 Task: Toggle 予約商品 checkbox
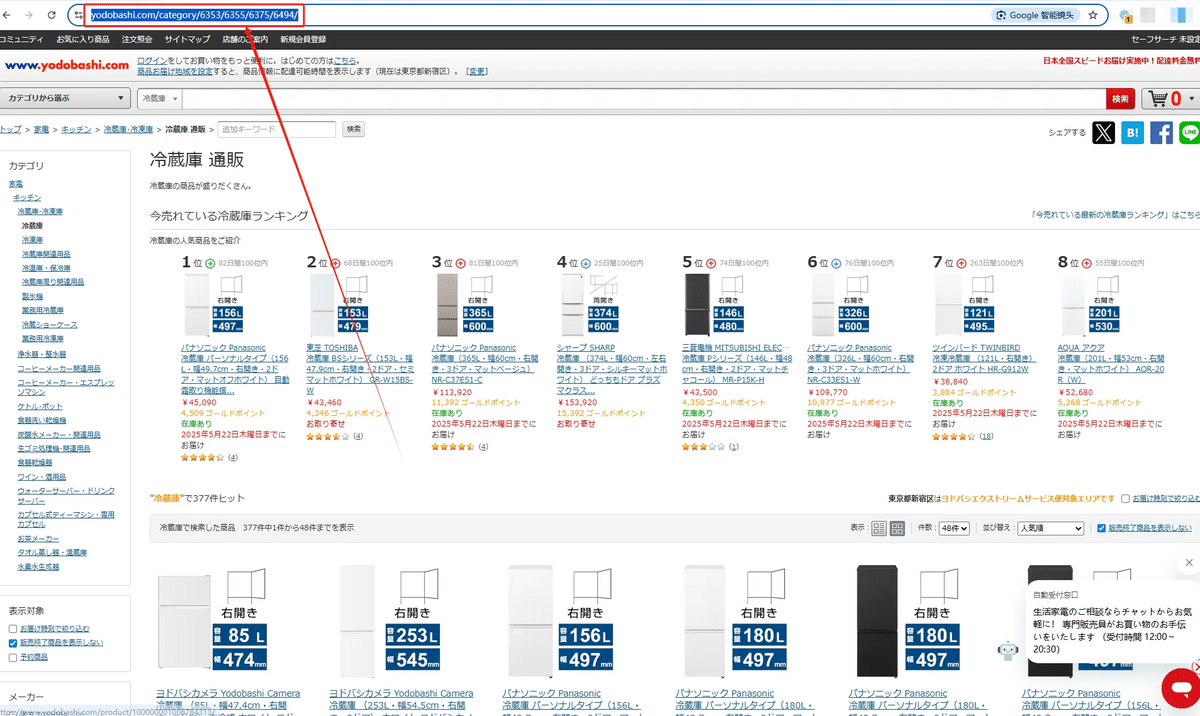[x=12, y=657]
